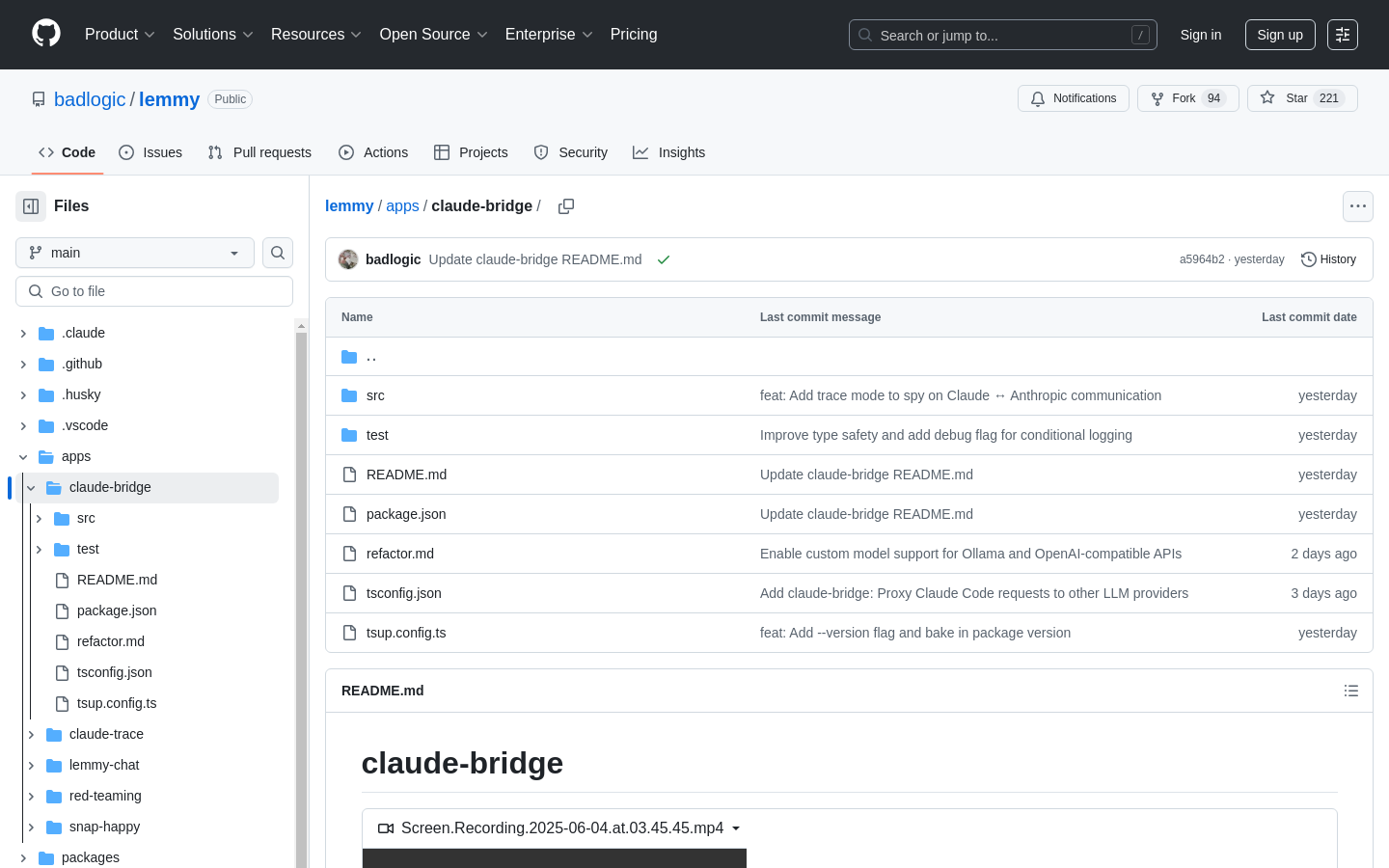1389x868 pixels.
Task: Open the Product menu
Action: (x=120, y=35)
